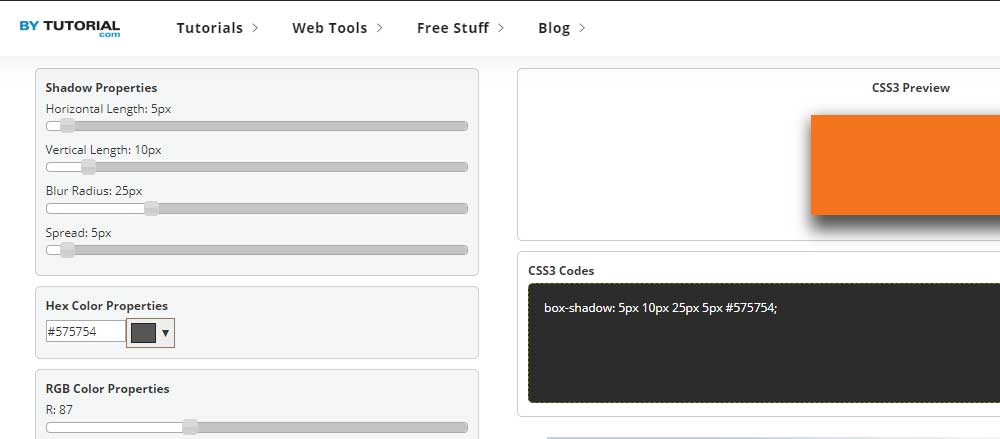Click the chevron beside Web Tools
Image resolution: width=1000 pixels, height=439 pixels.
[x=379, y=28]
